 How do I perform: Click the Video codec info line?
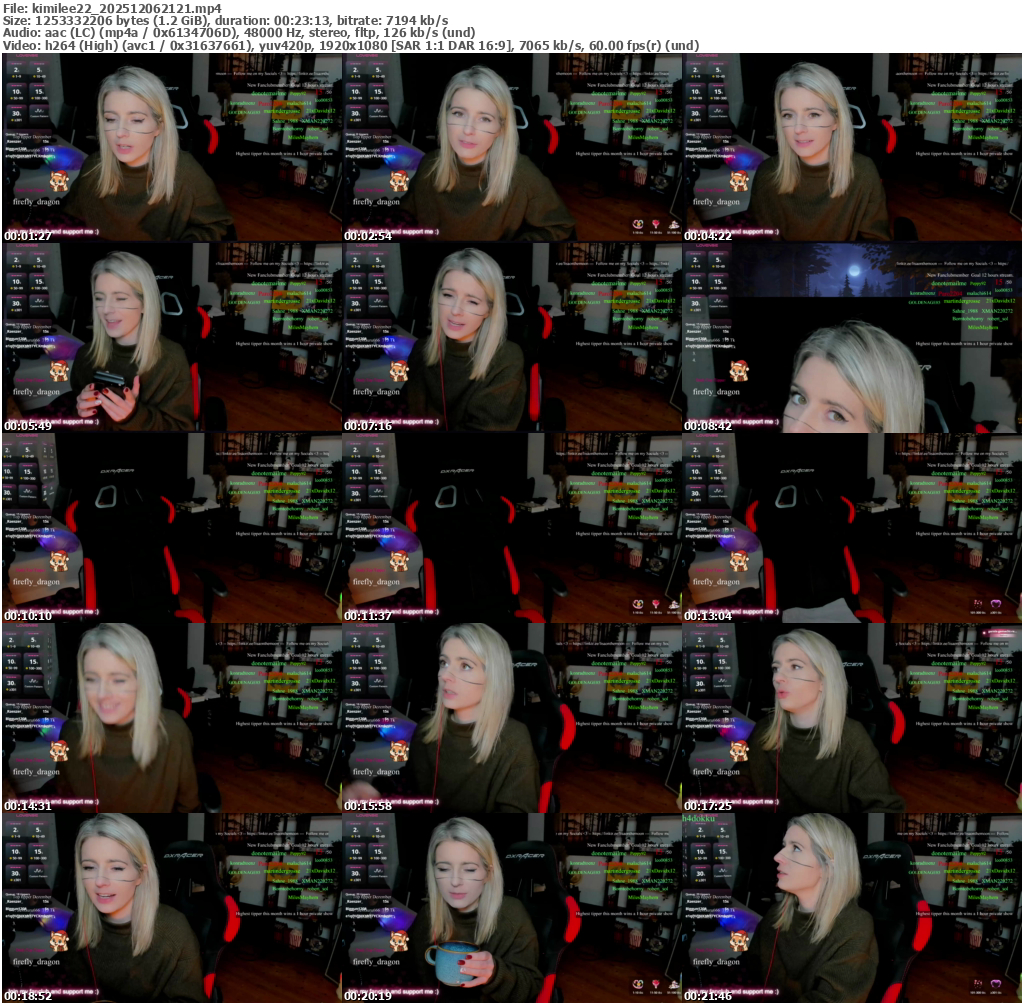(350, 46)
